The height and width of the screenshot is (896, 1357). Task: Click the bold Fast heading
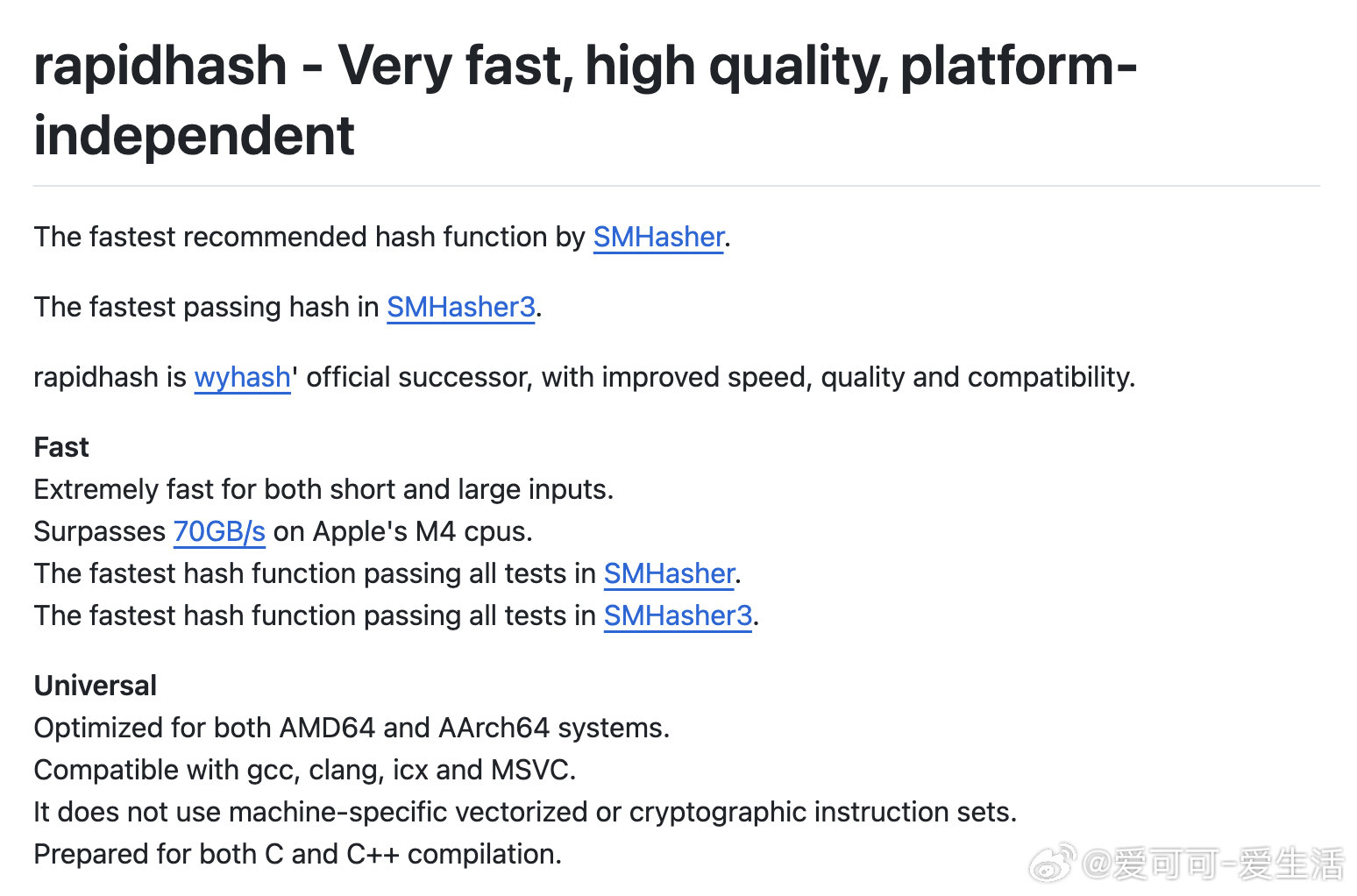click(61, 447)
